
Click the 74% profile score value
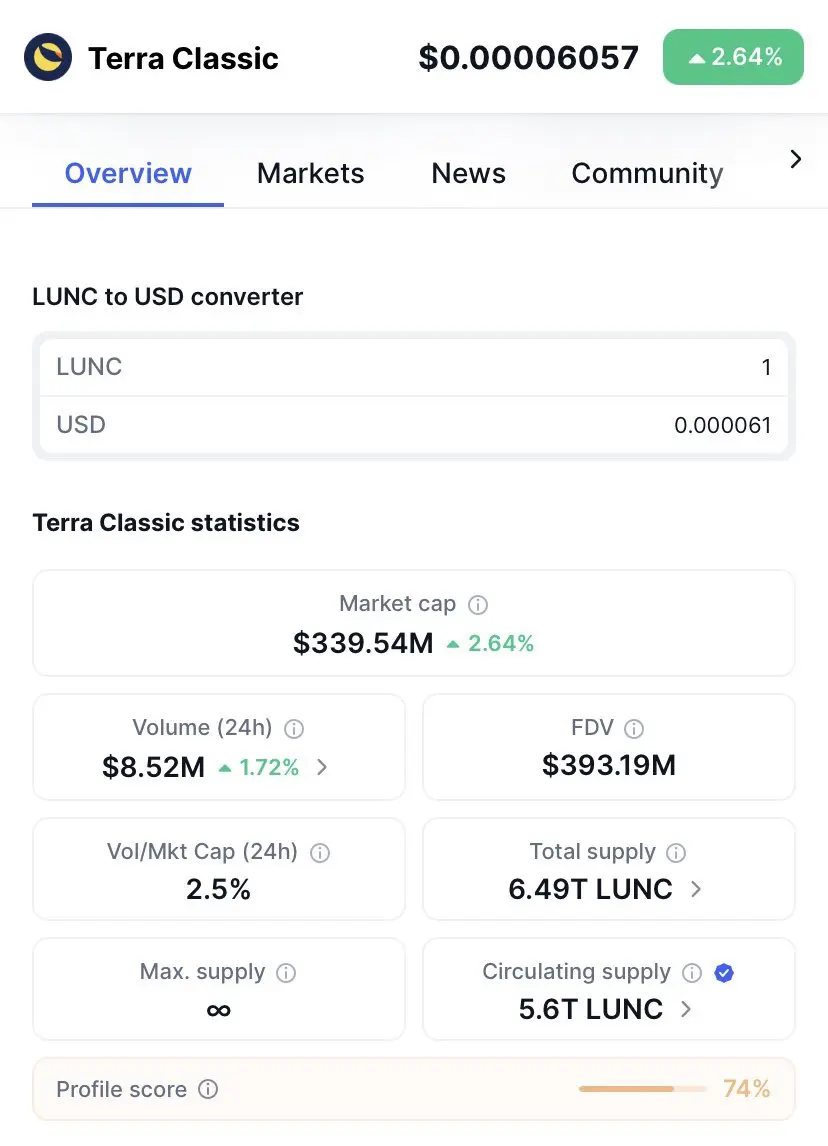coord(747,1089)
